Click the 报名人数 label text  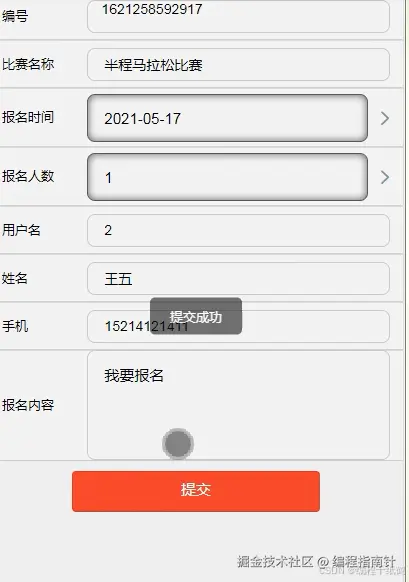pos(28,176)
